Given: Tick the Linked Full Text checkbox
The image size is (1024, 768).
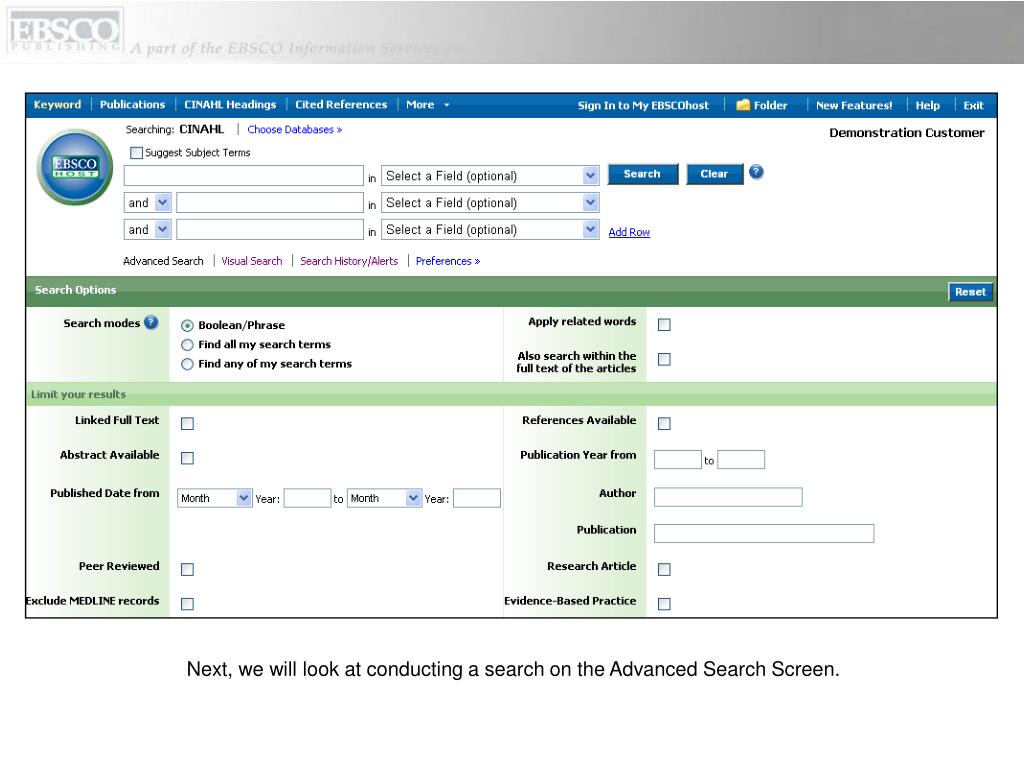Looking at the screenshot, I should pos(187,424).
